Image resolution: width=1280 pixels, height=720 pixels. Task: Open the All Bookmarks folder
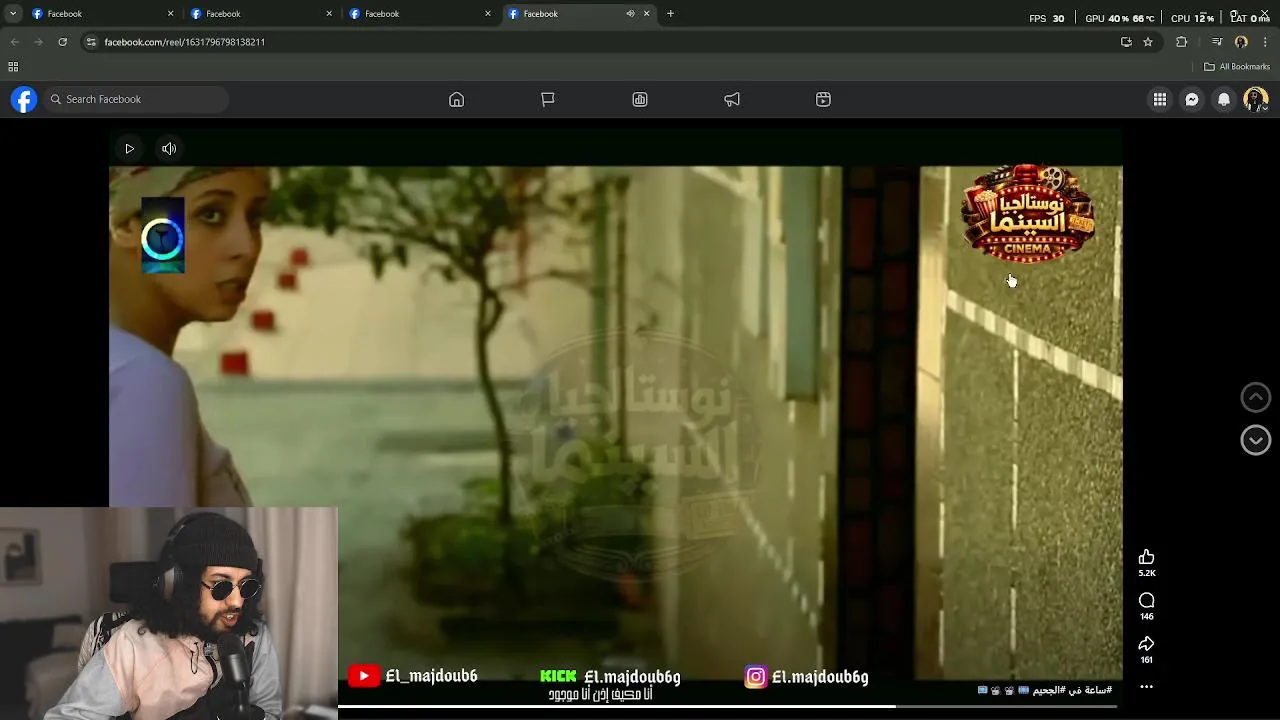point(1237,67)
